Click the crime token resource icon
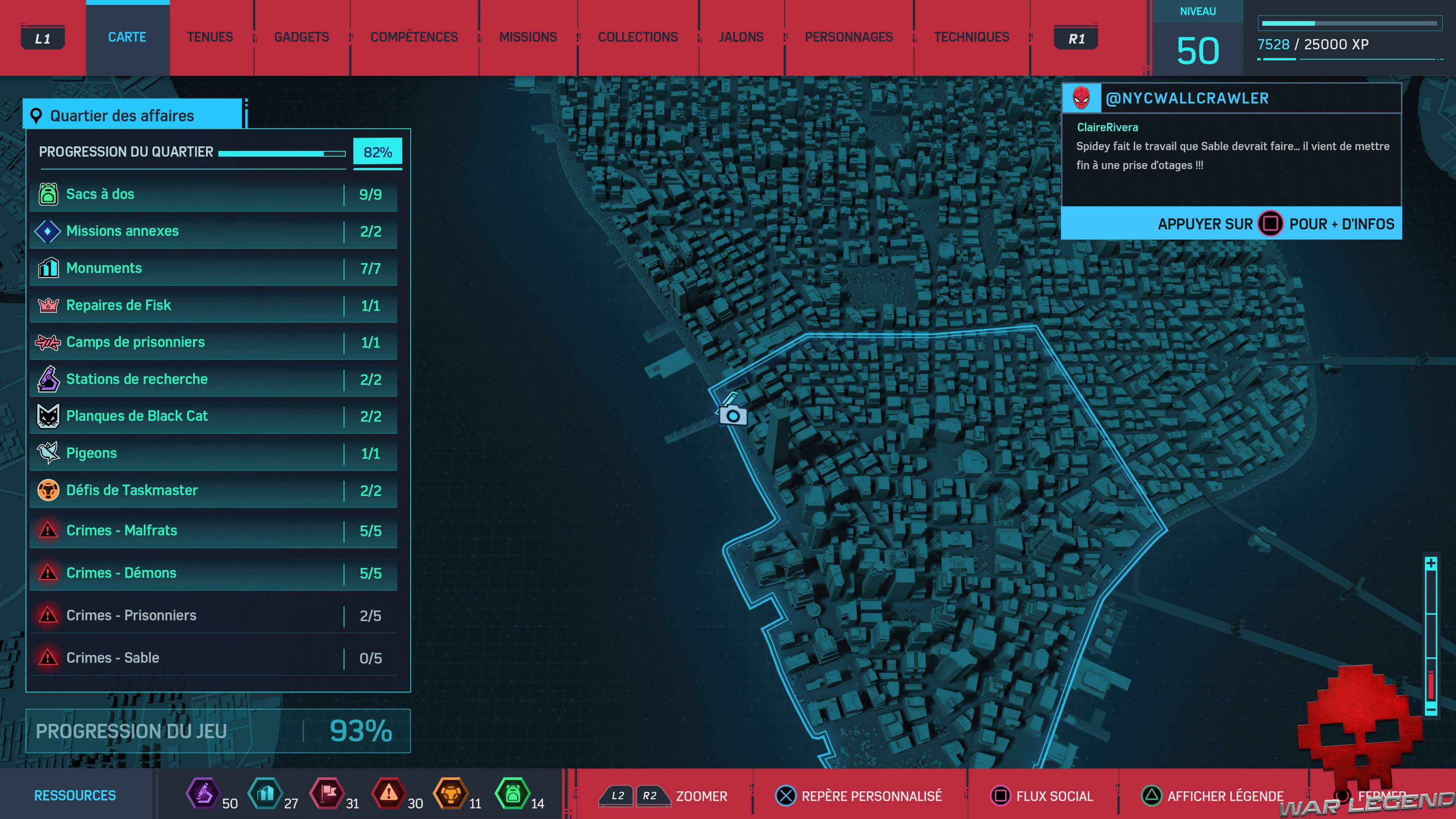 pyautogui.click(x=388, y=793)
